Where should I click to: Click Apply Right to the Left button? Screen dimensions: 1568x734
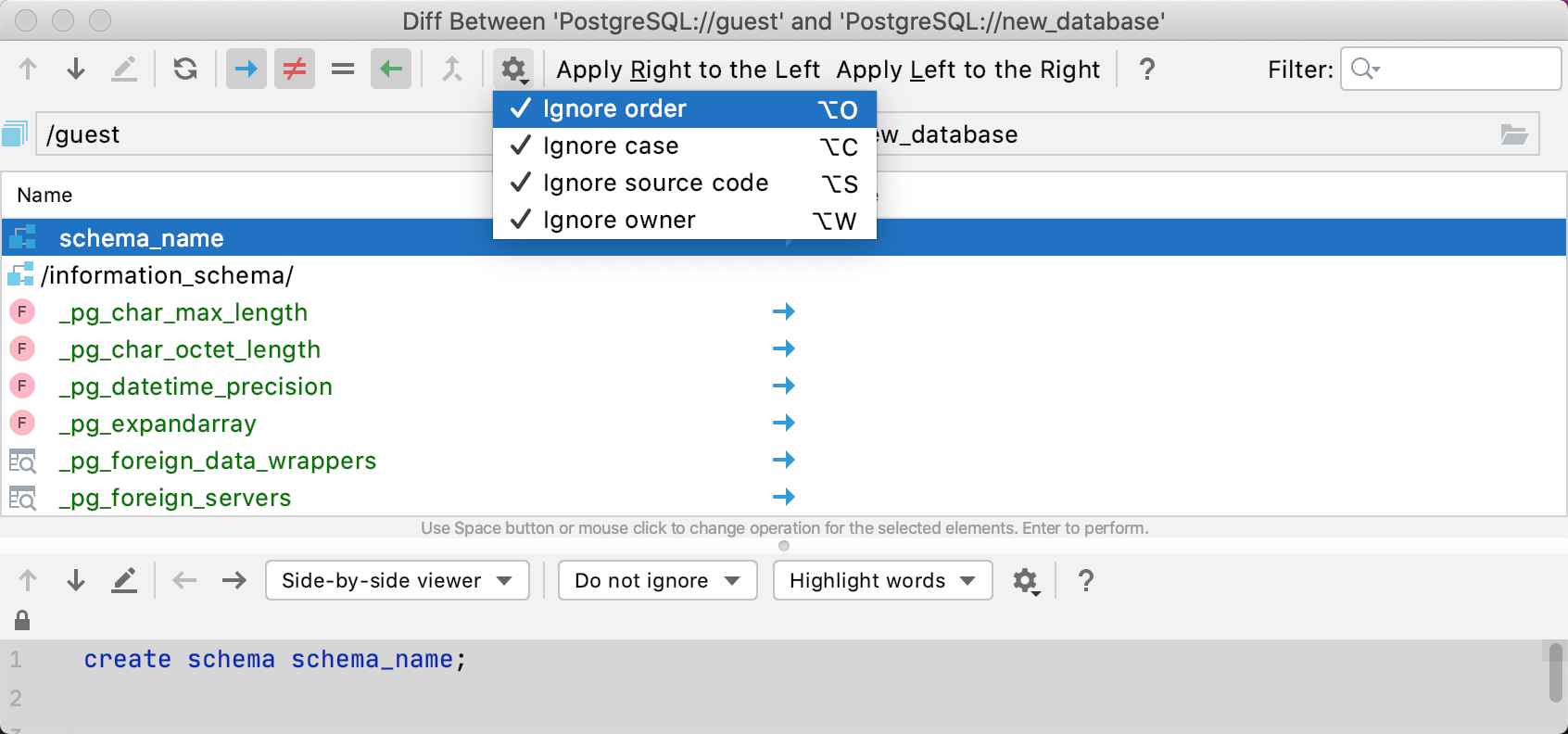[687, 69]
